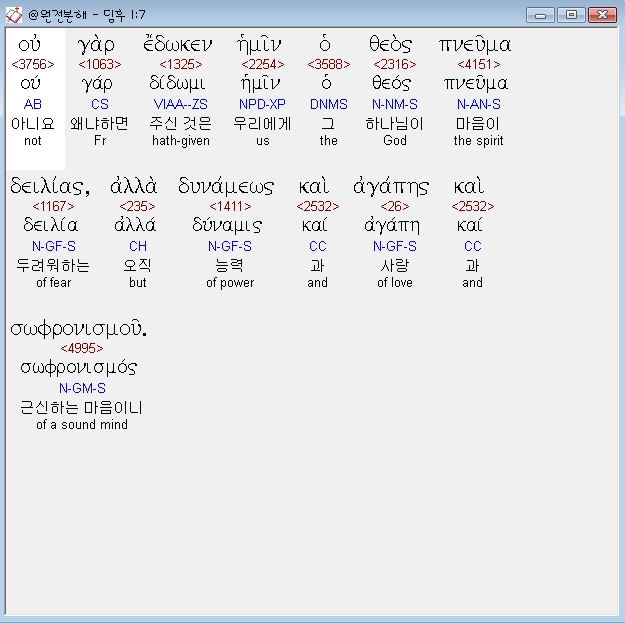Image resolution: width=625 pixels, height=623 pixels.
Task: Click the English gloss the spirit
Action: click(x=478, y=140)
